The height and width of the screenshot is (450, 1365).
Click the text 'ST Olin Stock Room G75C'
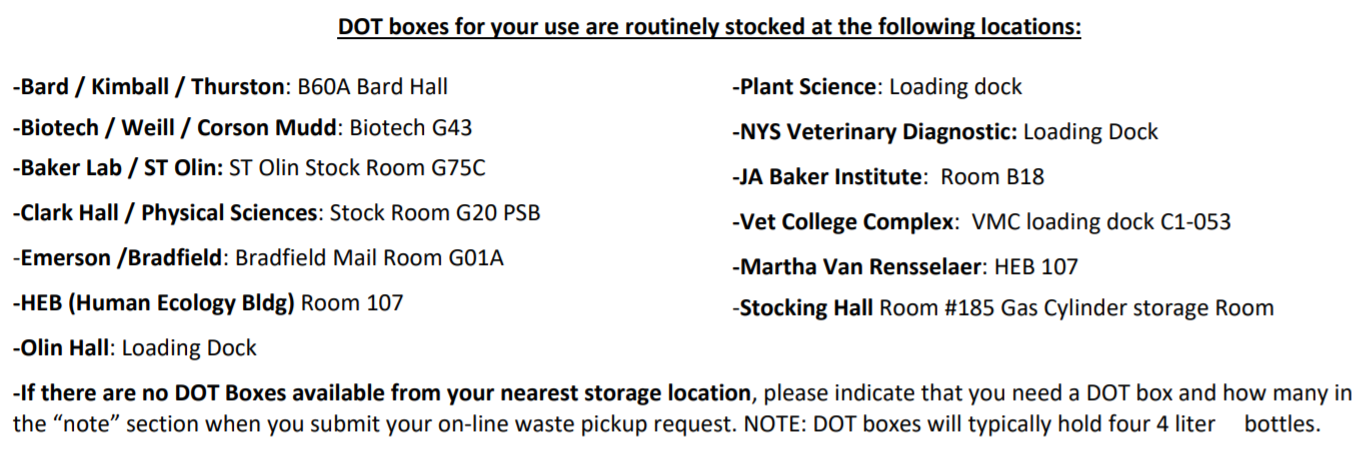coord(358,168)
